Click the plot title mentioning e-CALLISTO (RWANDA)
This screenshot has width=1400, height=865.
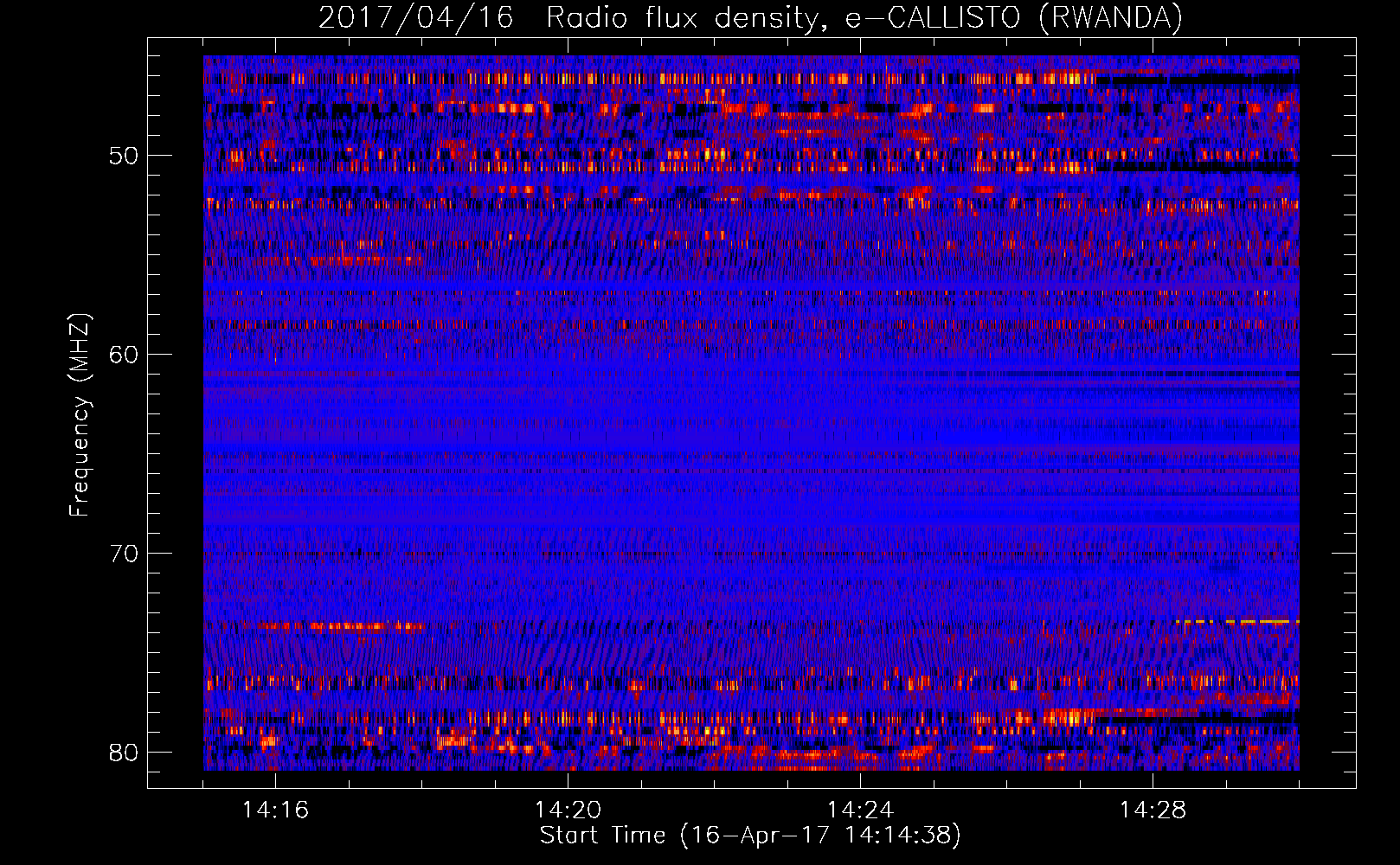[x=750, y=17]
